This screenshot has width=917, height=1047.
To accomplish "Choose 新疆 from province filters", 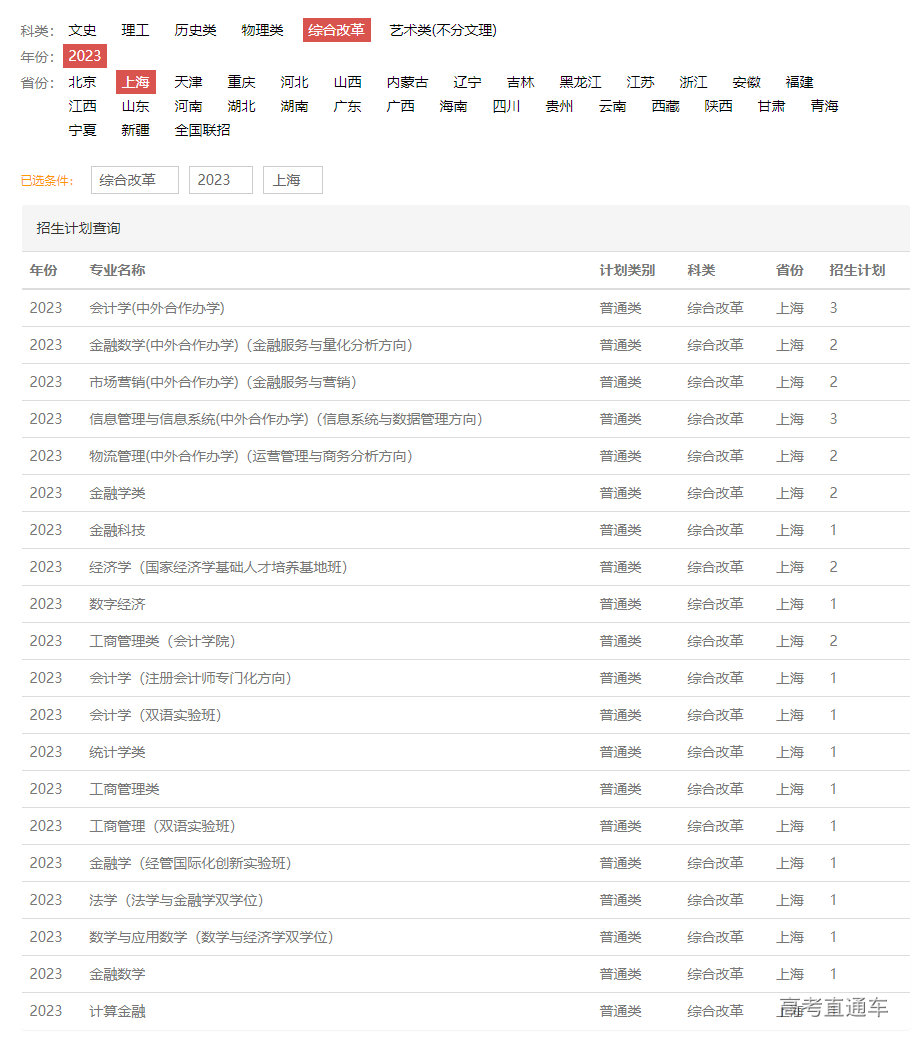I will coord(135,130).
